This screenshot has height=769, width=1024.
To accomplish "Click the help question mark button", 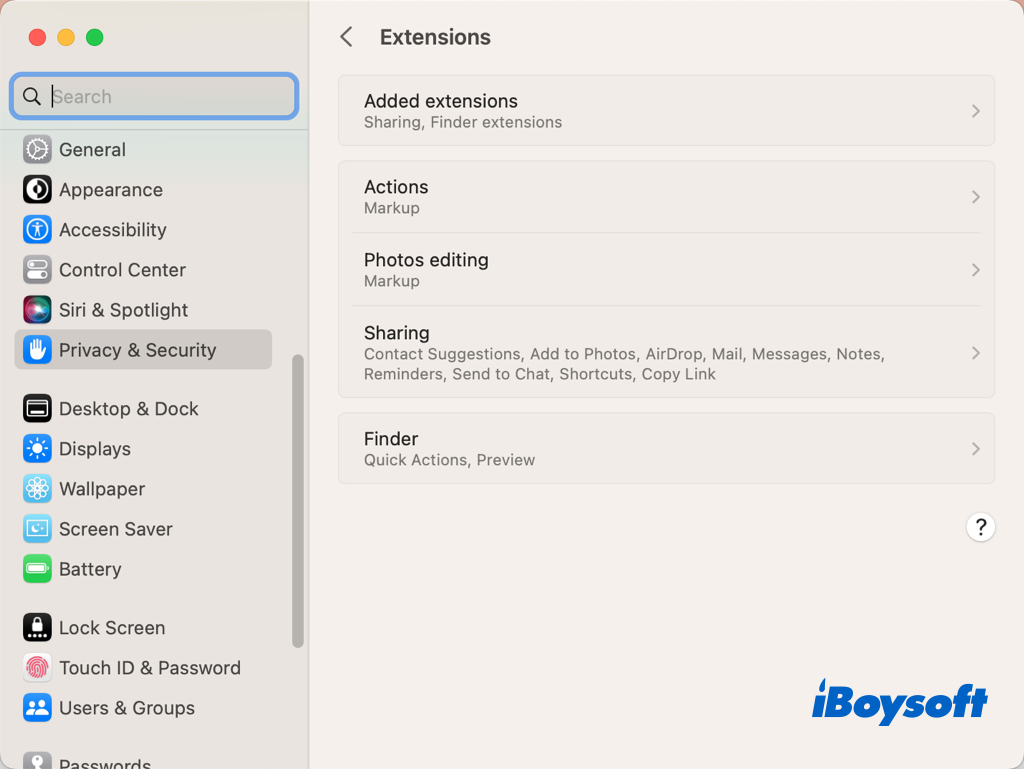I will [980, 527].
